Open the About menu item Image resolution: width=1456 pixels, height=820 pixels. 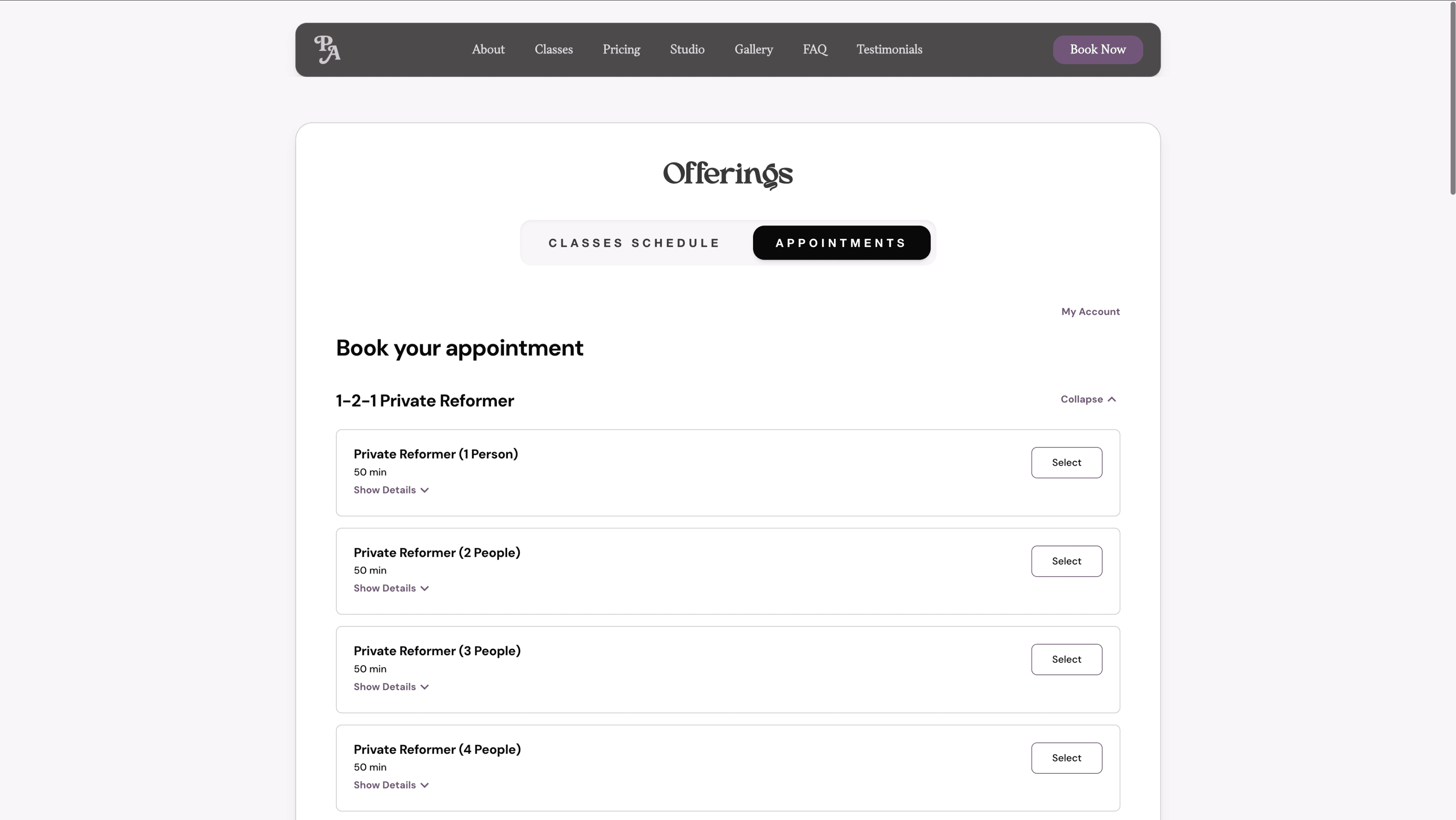(x=488, y=50)
